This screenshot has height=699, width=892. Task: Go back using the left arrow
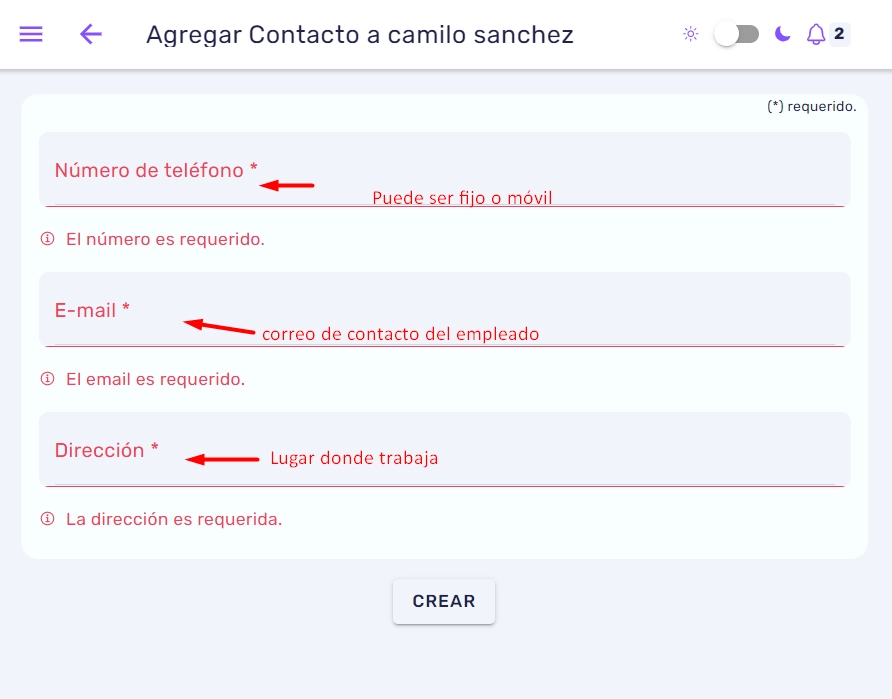[x=90, y=34]
